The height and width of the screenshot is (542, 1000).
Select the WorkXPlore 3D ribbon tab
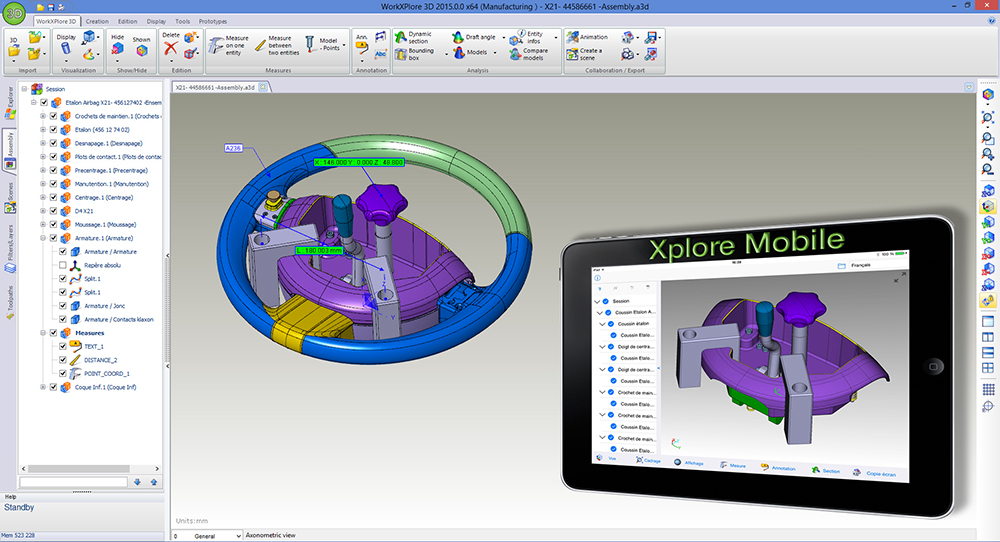tap(56, 21)
